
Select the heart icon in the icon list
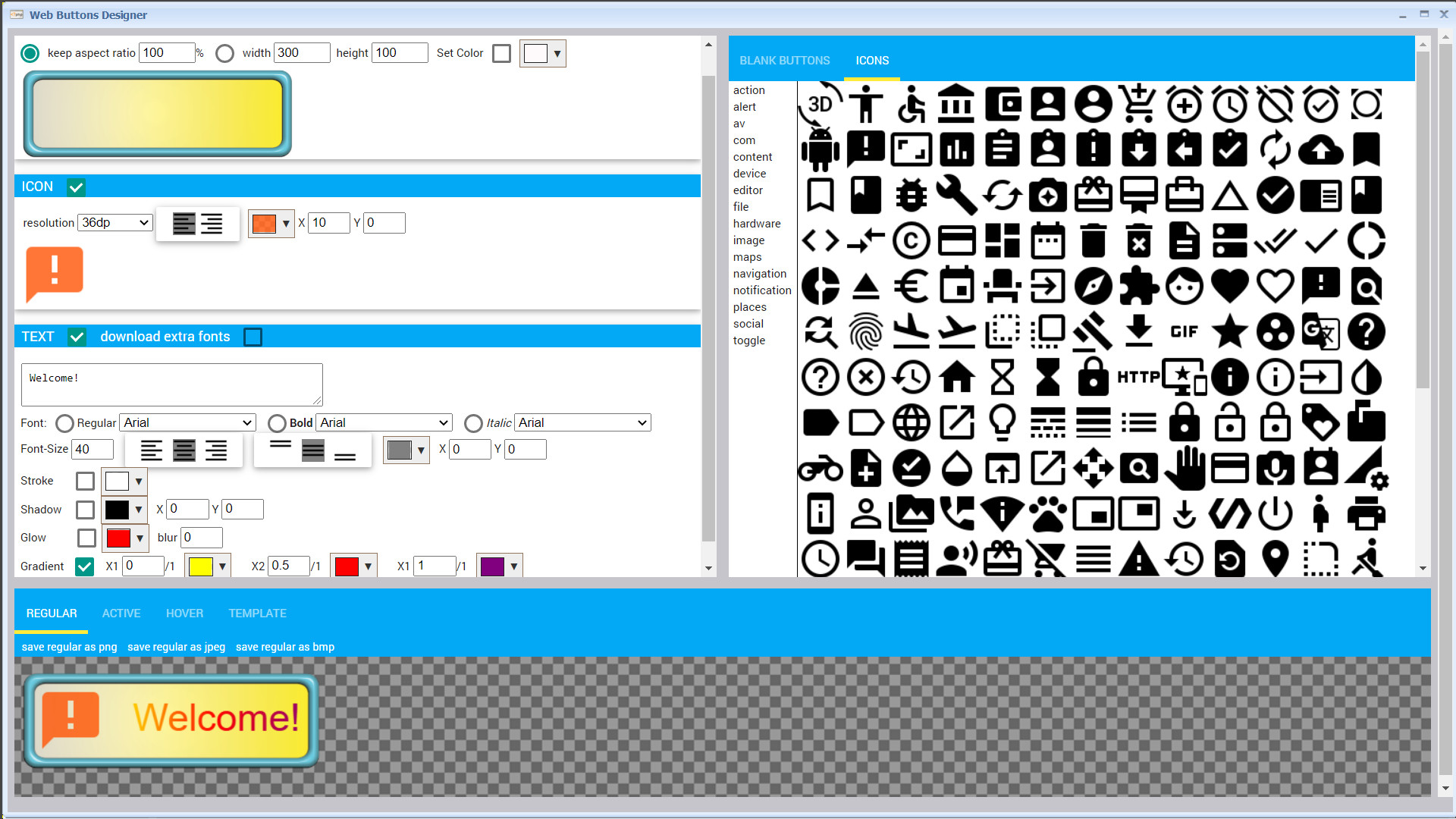click(x=1230, y=286)
